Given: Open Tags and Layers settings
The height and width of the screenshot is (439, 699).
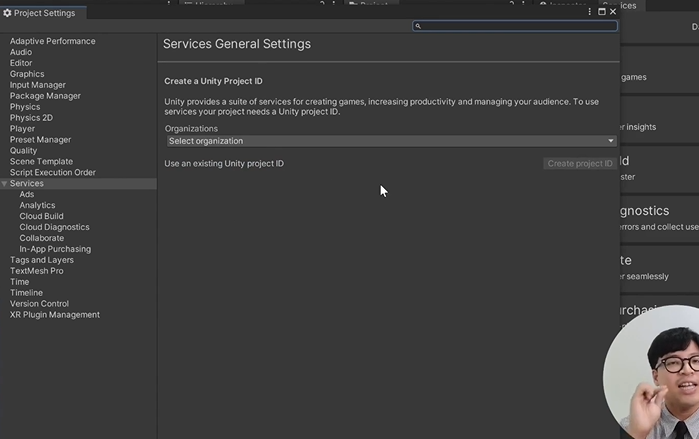Looking at the screenshot, I should (41, 260).
